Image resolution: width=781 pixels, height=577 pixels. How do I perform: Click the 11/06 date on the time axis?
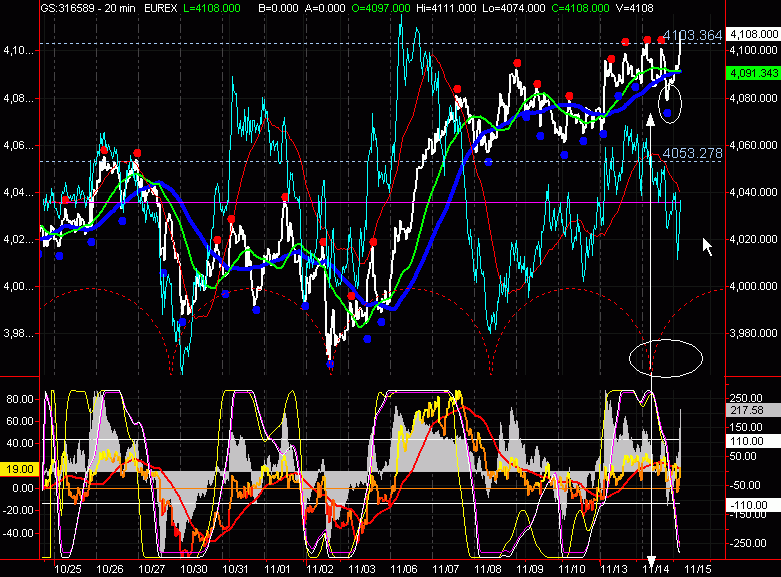coord(403,569)
